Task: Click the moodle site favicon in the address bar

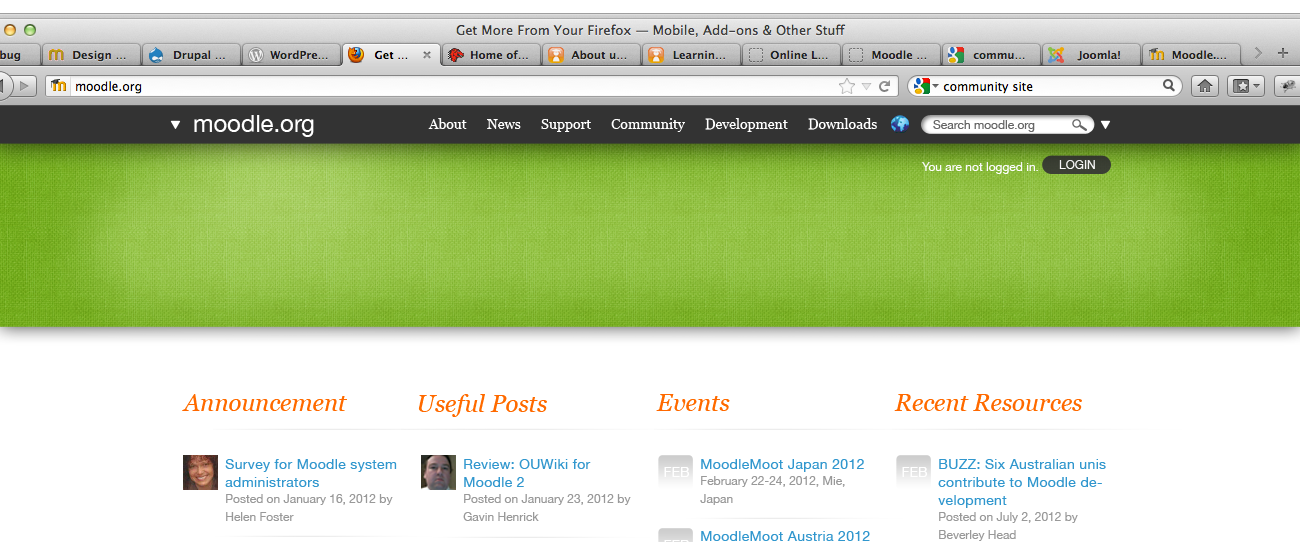Action: (x=59, y=86)
